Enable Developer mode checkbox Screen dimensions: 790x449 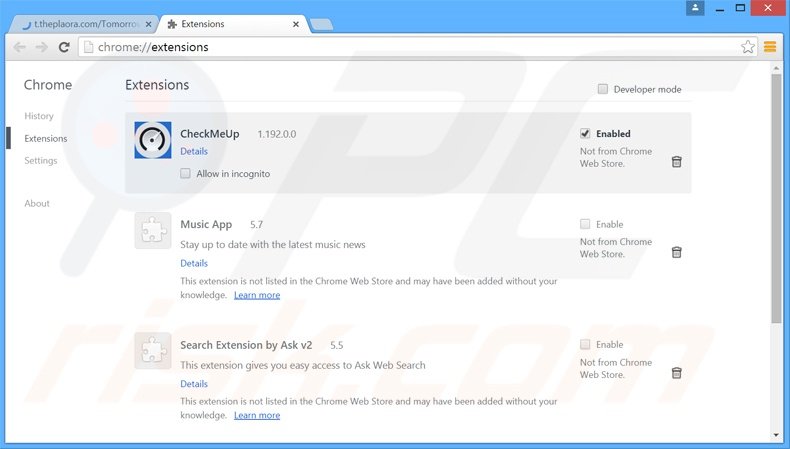coord(603,89)
